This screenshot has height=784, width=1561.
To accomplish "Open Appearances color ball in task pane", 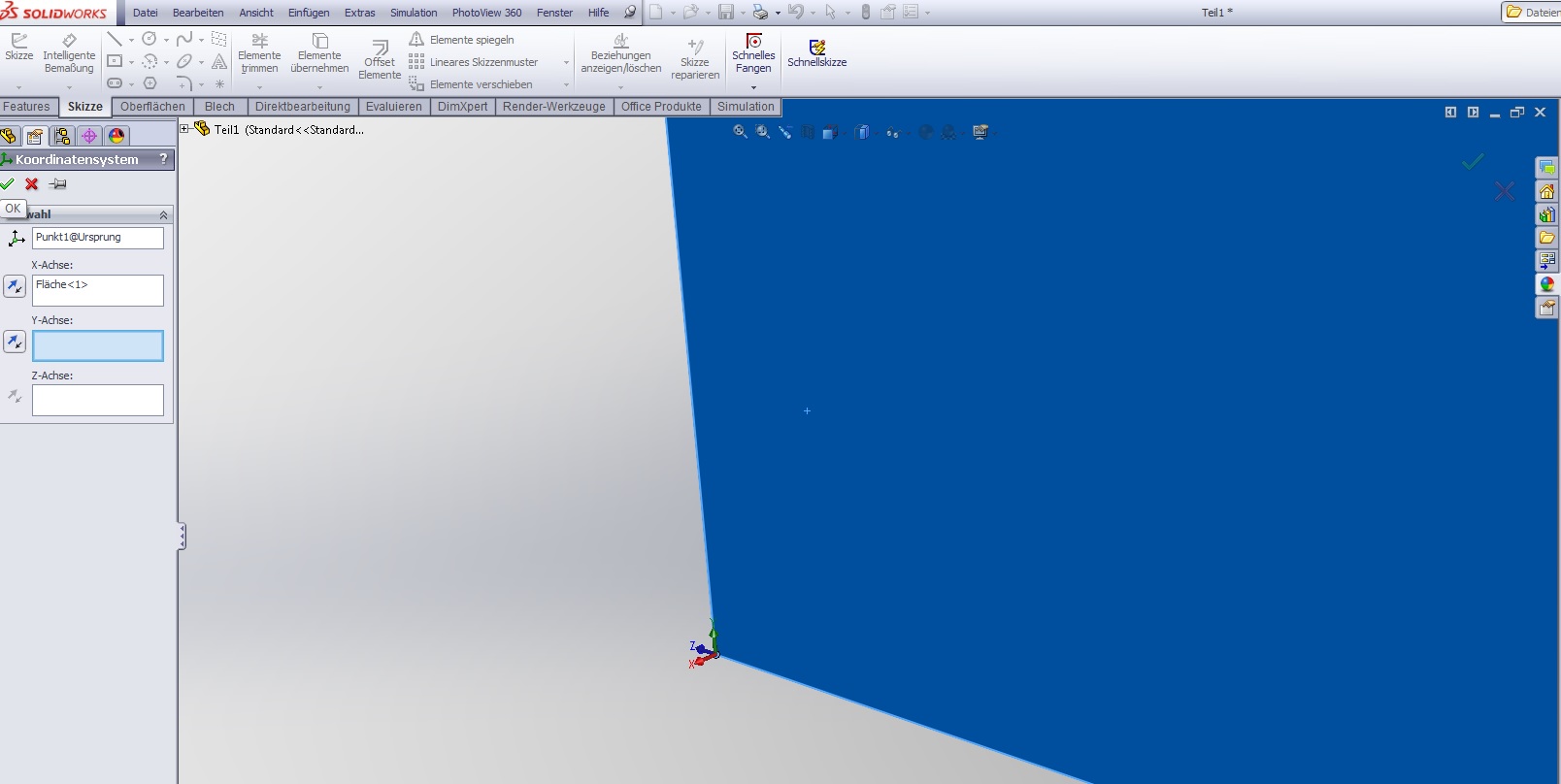I will tap(1546, 284).
